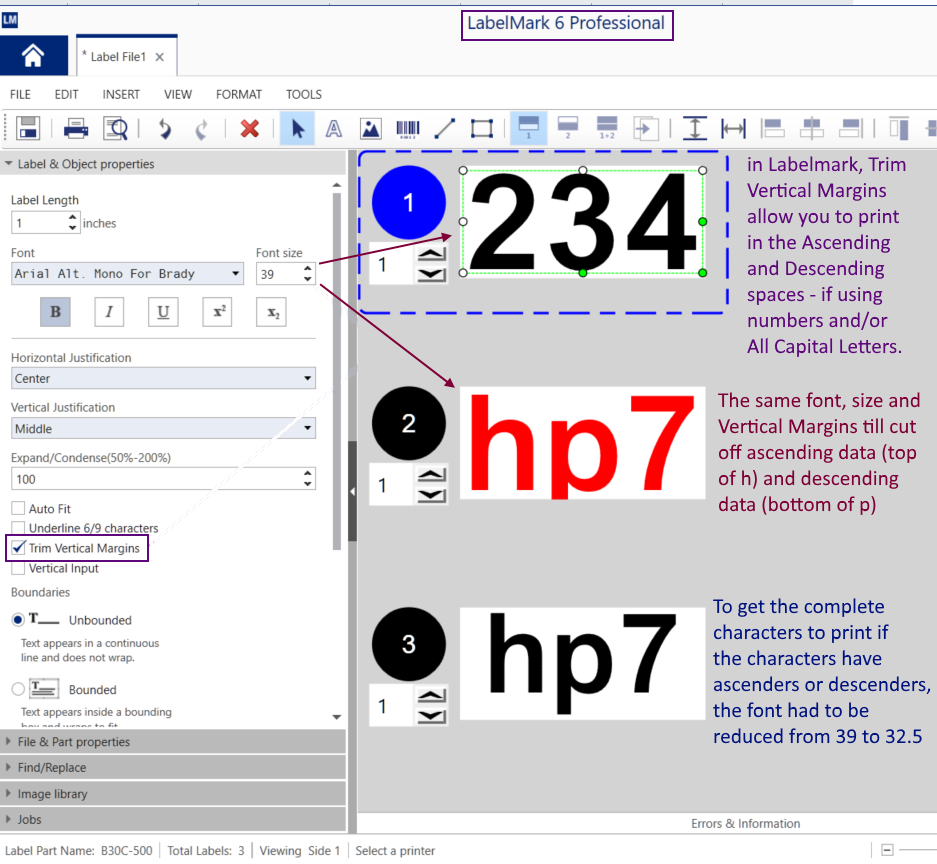The width and height of the screenshot is (937, 864).
Task: Select the Barcode tool
Action: coord(408,128)
